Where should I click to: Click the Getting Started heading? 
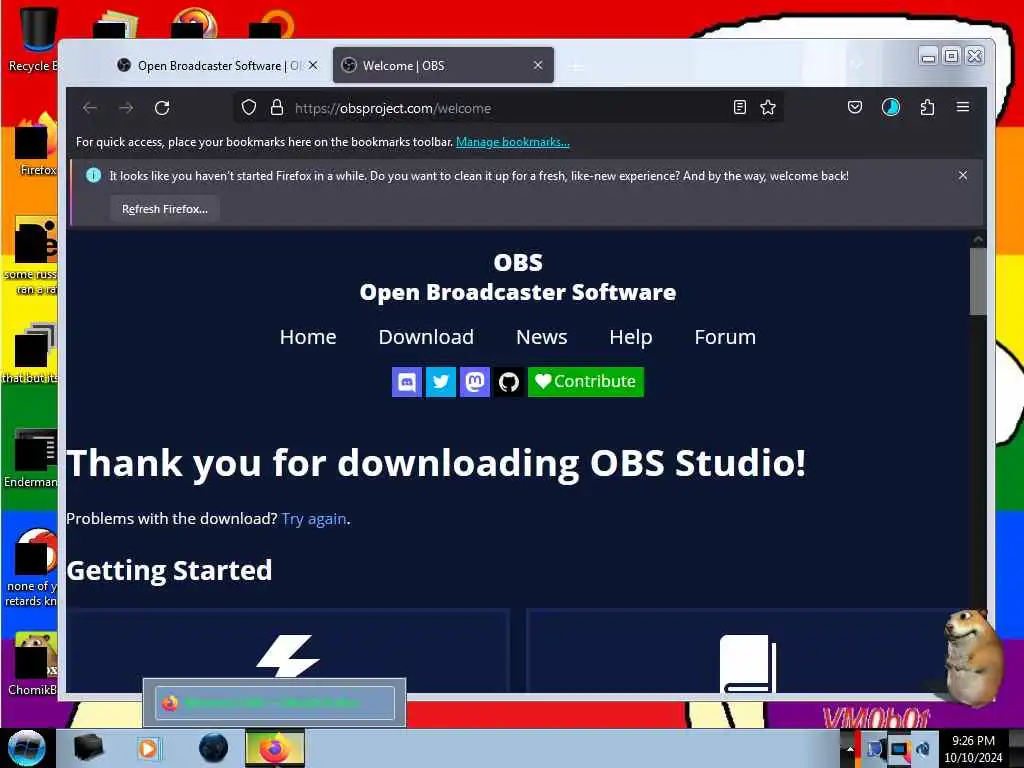169,570
